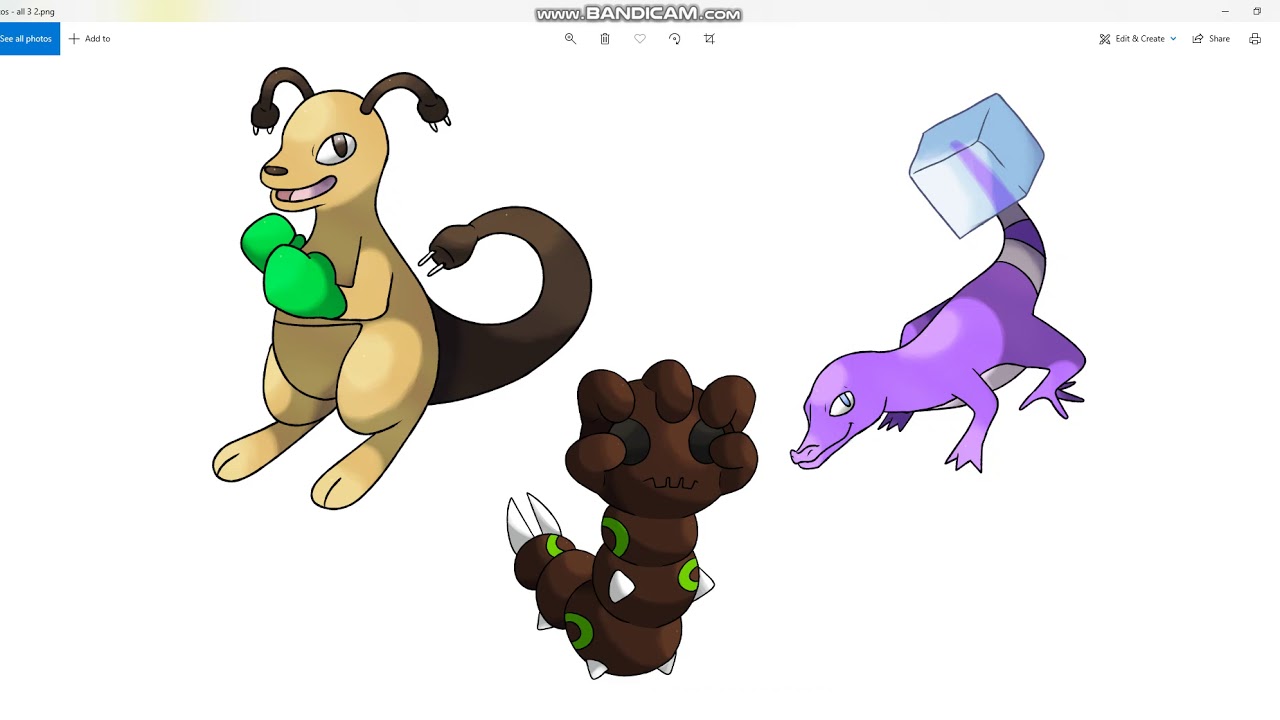This screenshot has height=720, width=1280.
Task: Delete the photo with the trash icon
Action: (x=605, y=39)
